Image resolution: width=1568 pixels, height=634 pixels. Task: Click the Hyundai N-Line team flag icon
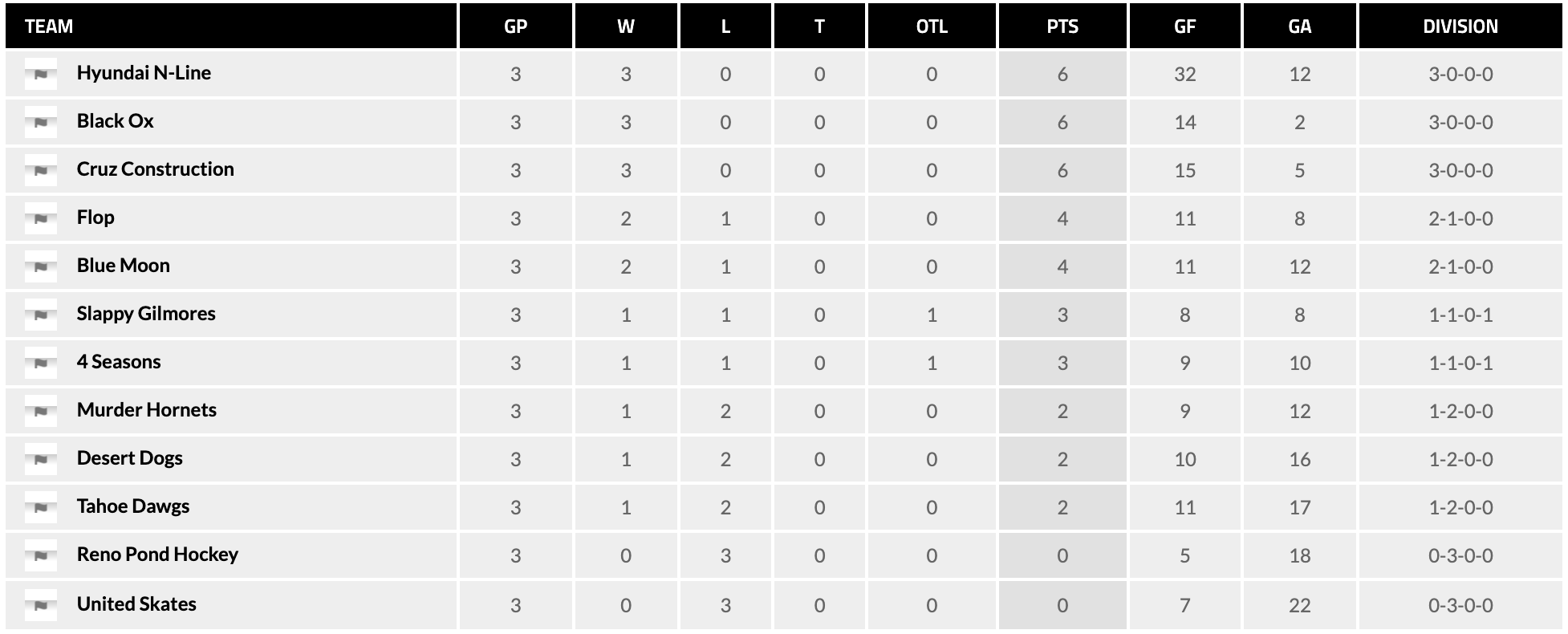coord(41,74)
